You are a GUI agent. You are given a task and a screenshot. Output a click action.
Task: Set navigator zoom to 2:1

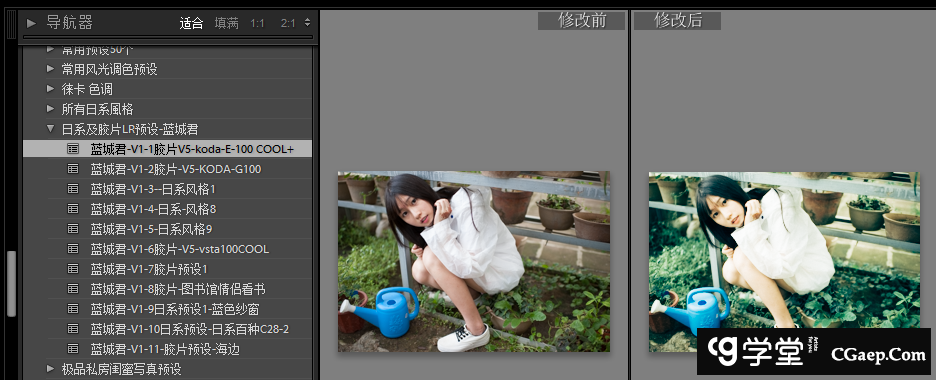(288, 23)
